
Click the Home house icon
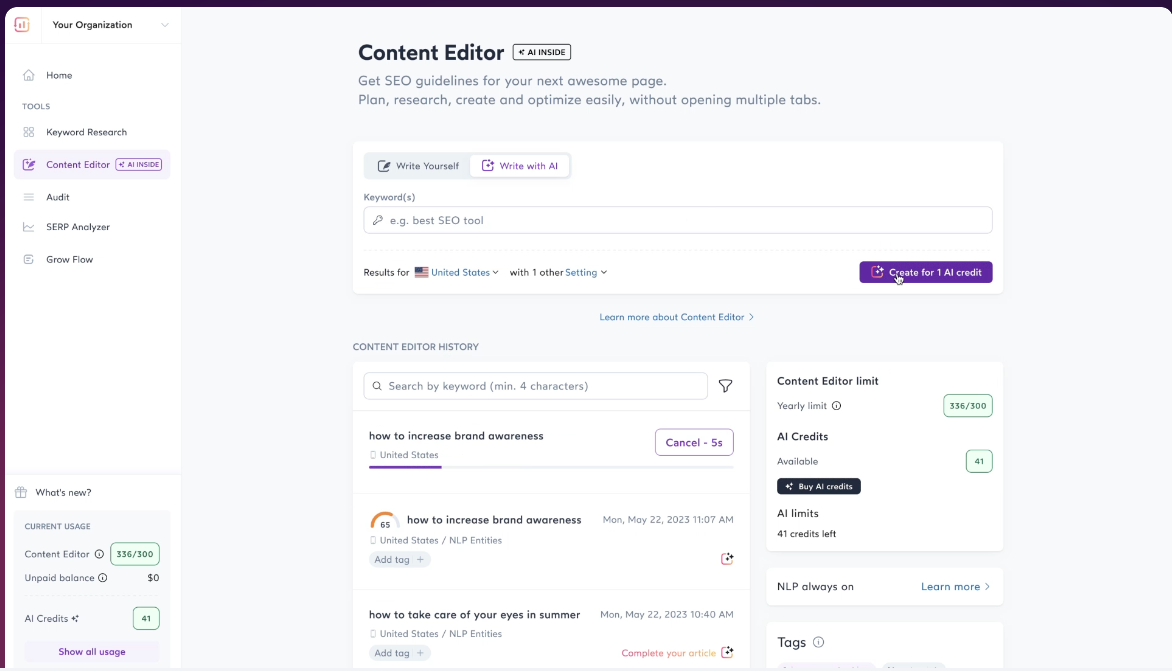(x=28, y=75)
